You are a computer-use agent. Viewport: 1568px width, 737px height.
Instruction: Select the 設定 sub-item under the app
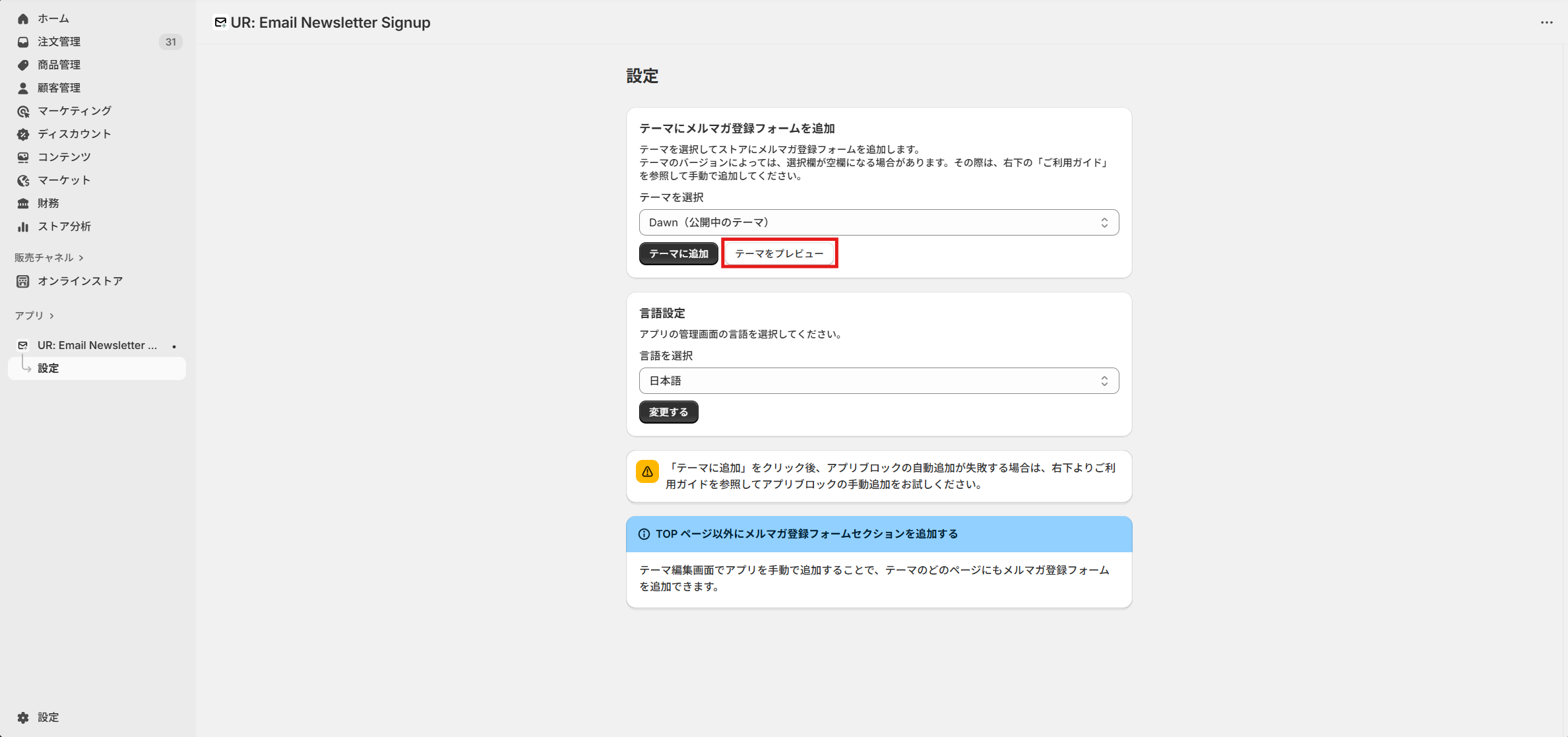[x=48, y=368]
